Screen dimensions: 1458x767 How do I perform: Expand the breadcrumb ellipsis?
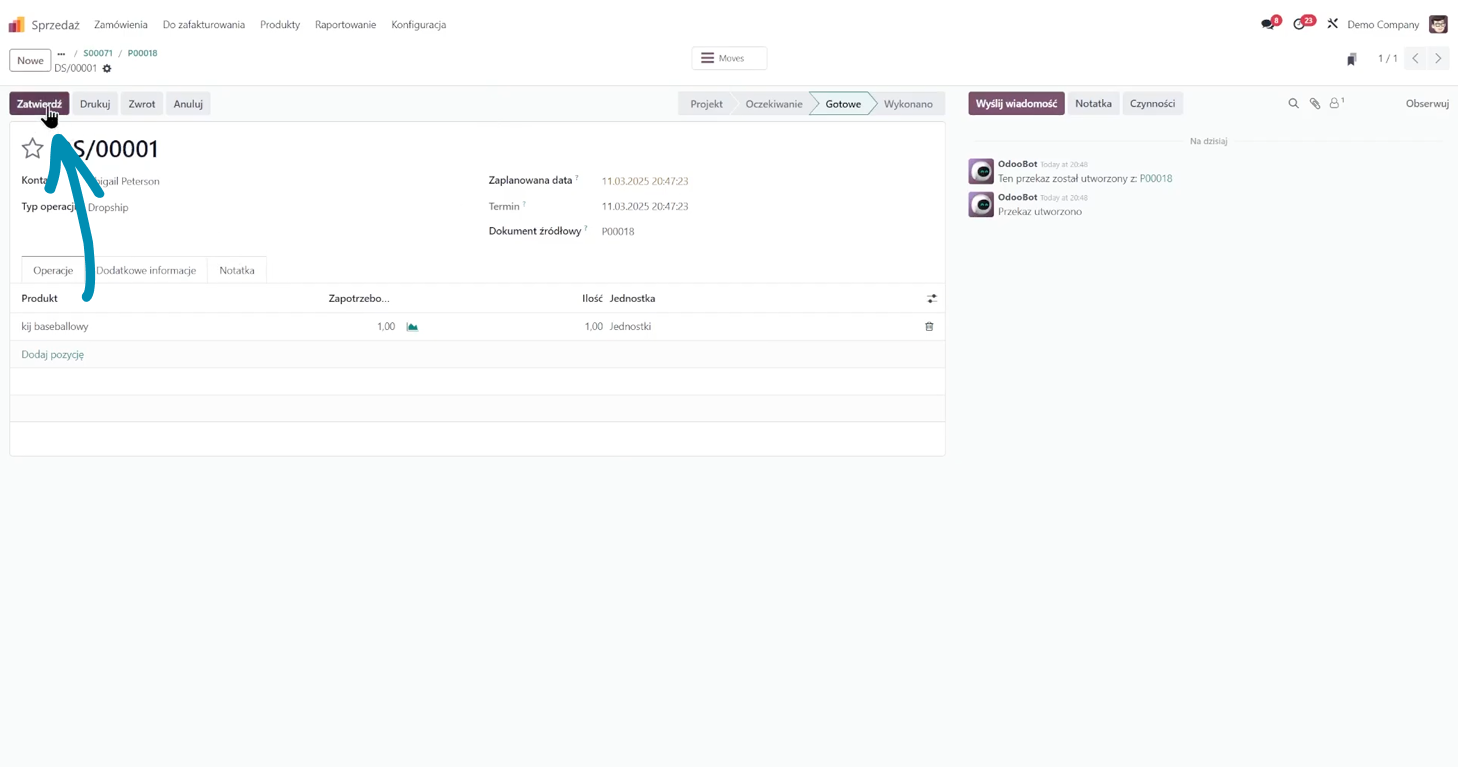pyautogui.click(x=61, y=54)
